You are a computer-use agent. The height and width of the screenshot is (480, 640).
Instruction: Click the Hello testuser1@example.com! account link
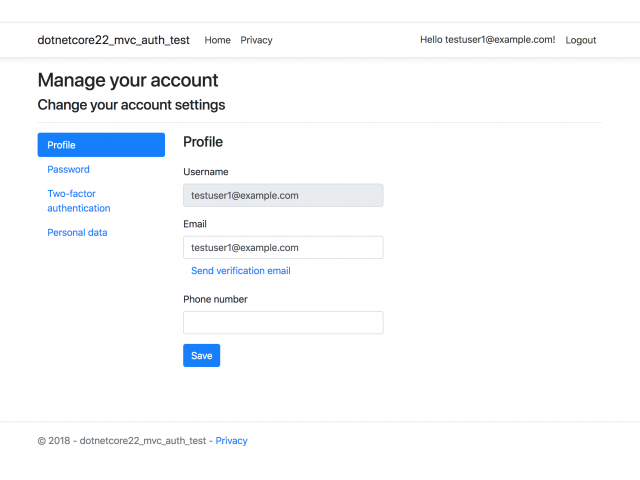488,40
